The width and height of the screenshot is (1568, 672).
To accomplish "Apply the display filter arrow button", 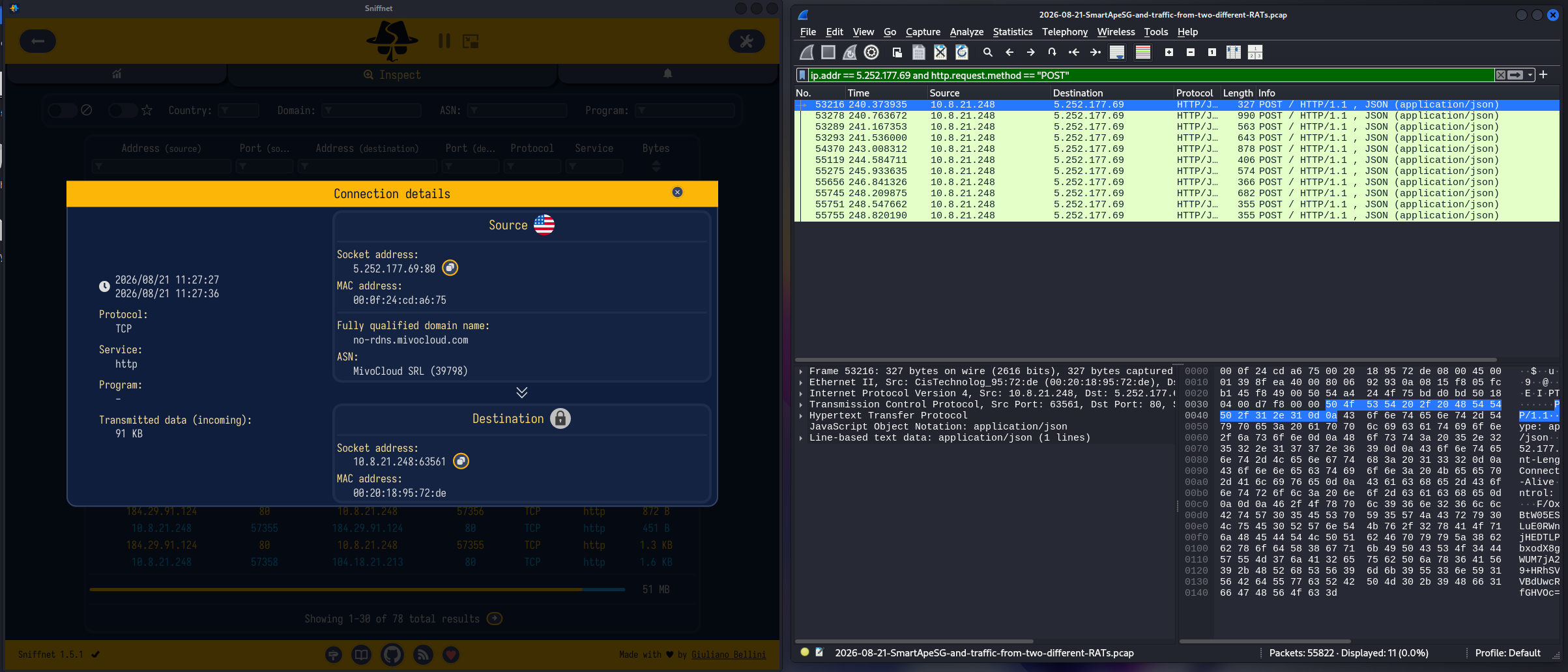I will pos(1516,76).
